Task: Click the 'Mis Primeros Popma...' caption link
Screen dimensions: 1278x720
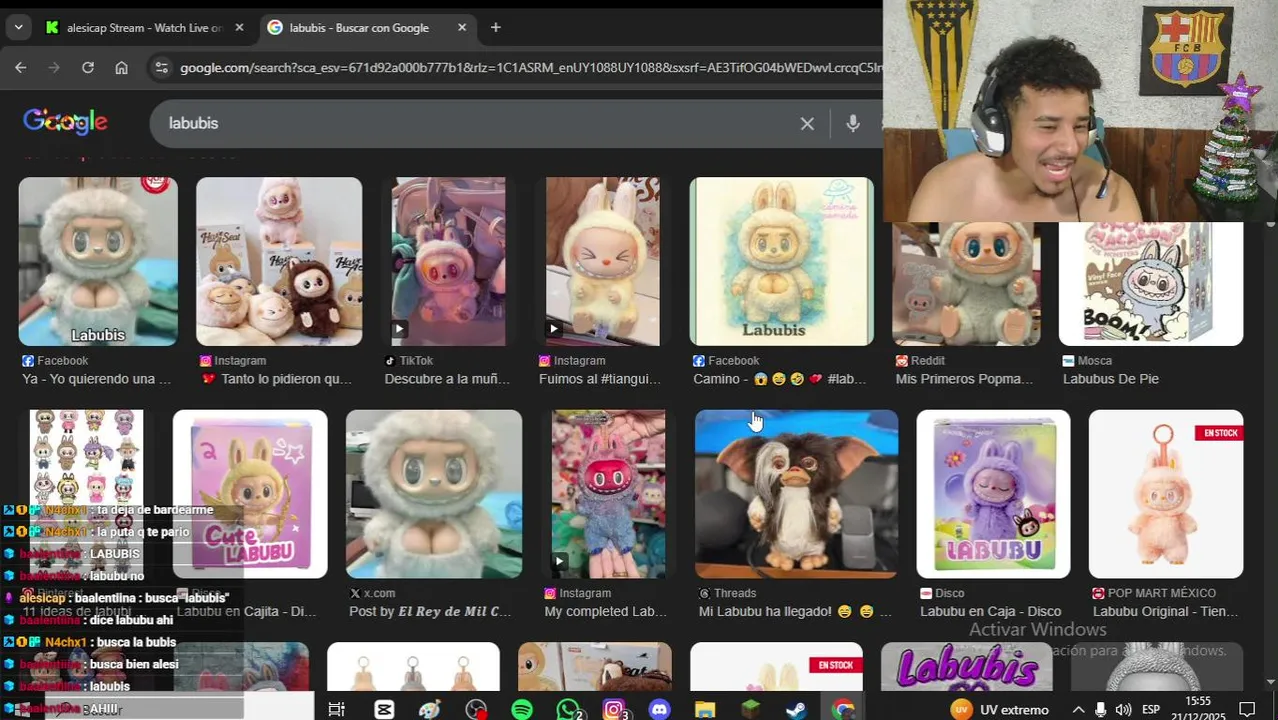Action: click(x=964, y=379)
